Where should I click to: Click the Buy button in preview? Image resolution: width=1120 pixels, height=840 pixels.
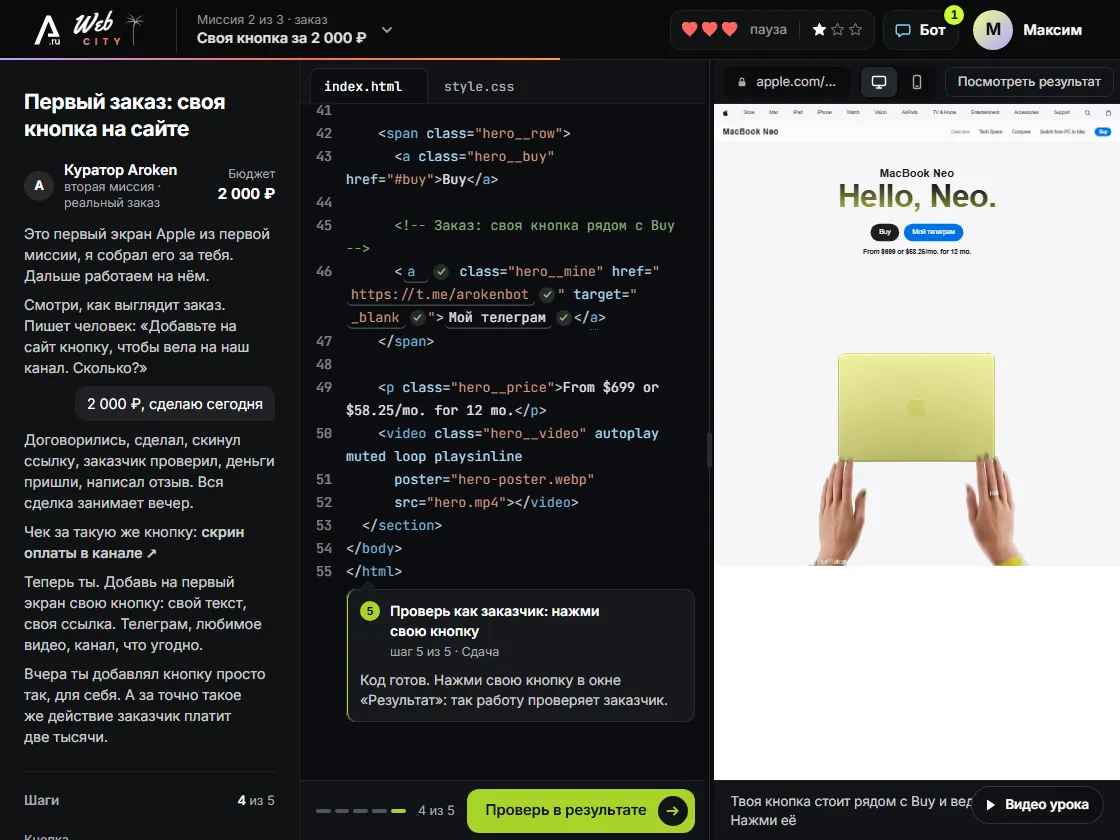pos(884,231)
